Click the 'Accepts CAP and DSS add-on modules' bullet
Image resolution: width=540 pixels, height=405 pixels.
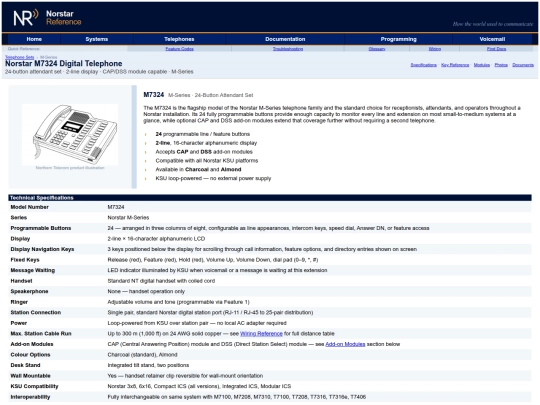(x=204, y=152)
